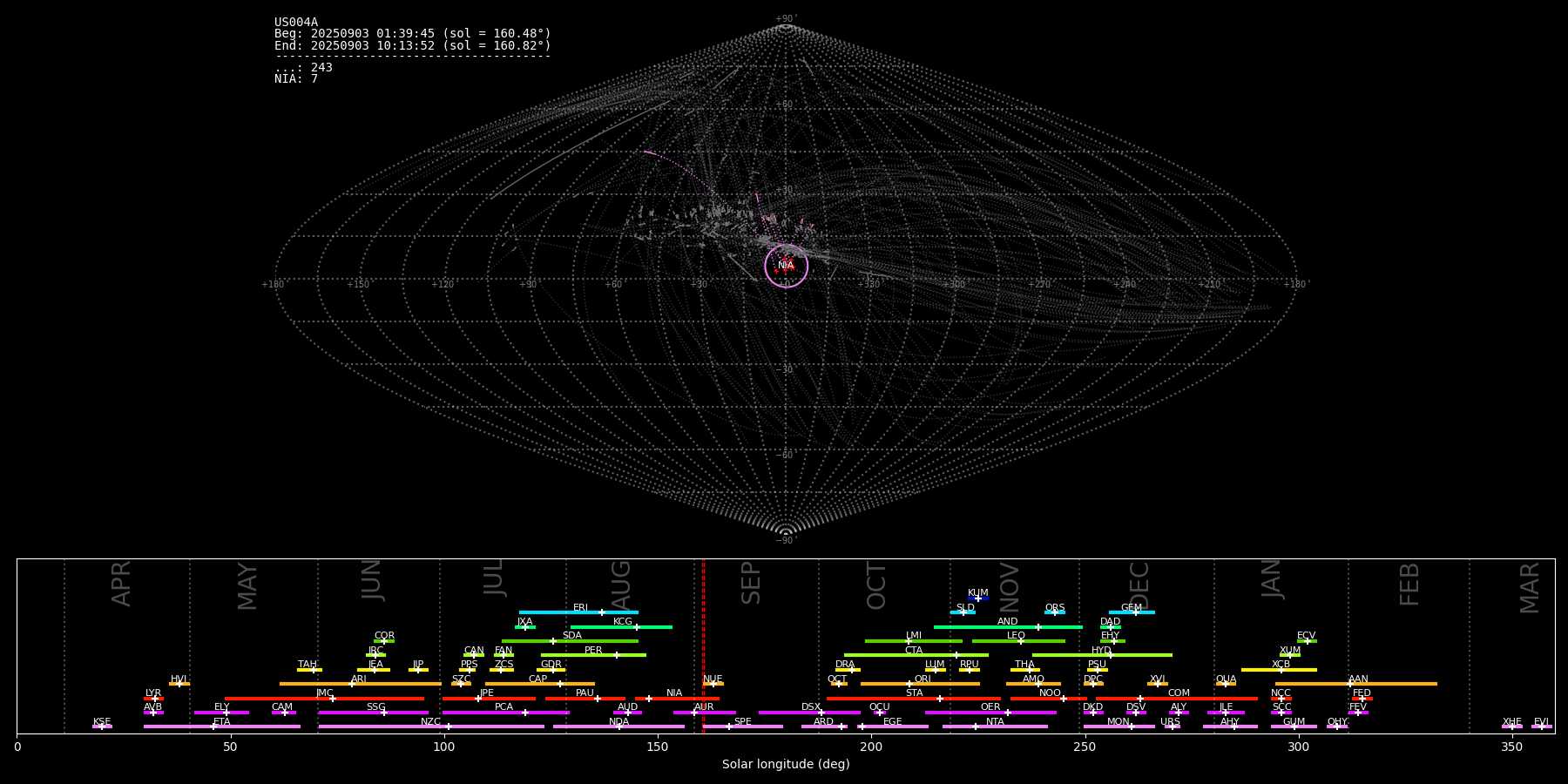Select the ETA shower label

222,722
